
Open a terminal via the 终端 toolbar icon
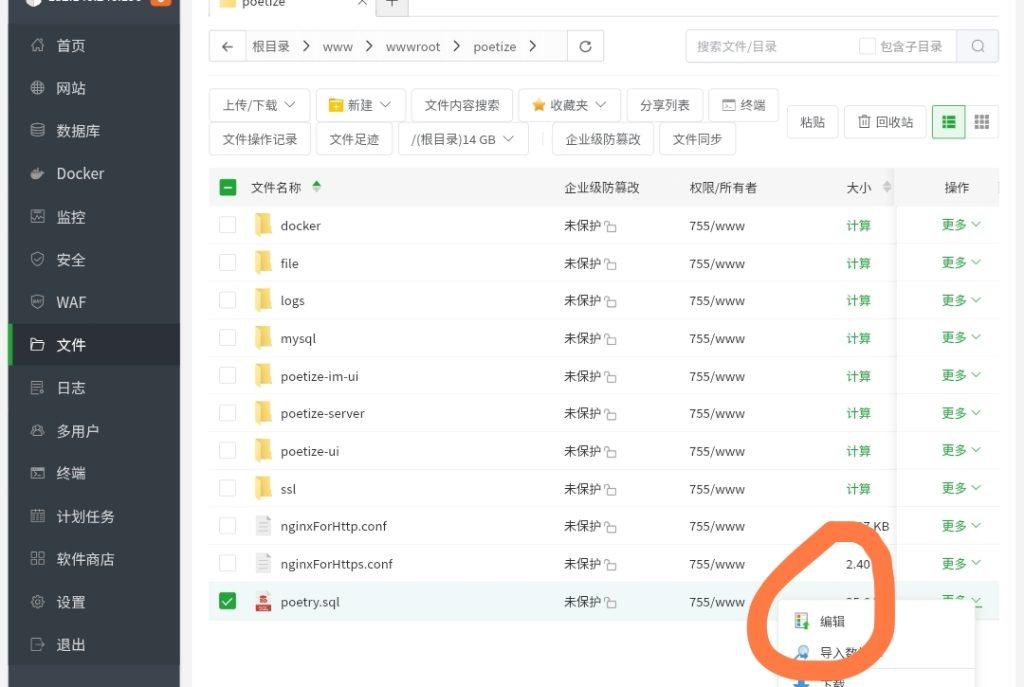[743, 104]
